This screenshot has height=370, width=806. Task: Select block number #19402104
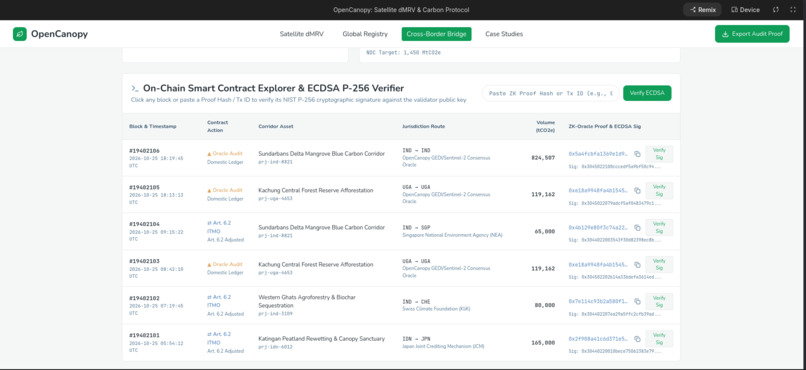point(144,225)
